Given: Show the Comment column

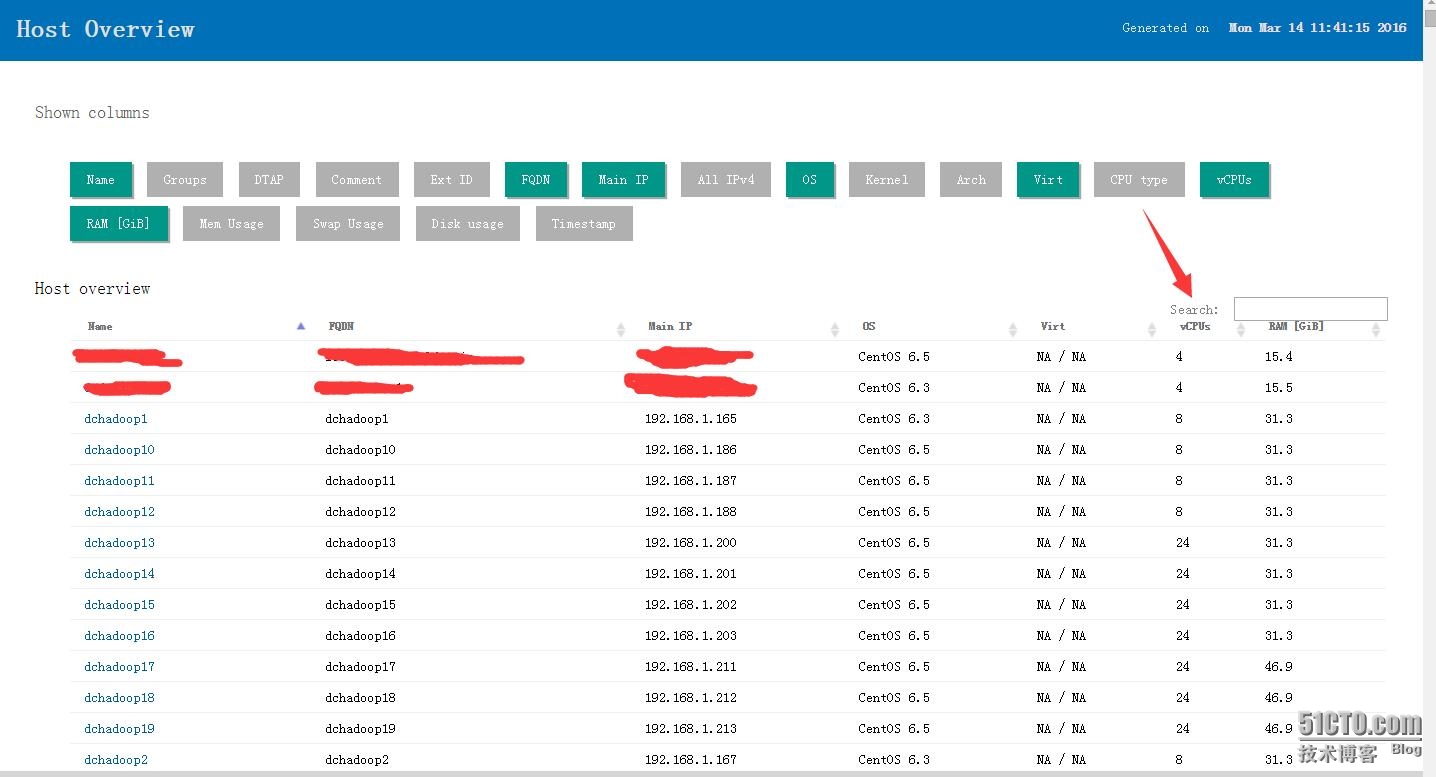Looking at the screenshot, I should coord(357,179).
